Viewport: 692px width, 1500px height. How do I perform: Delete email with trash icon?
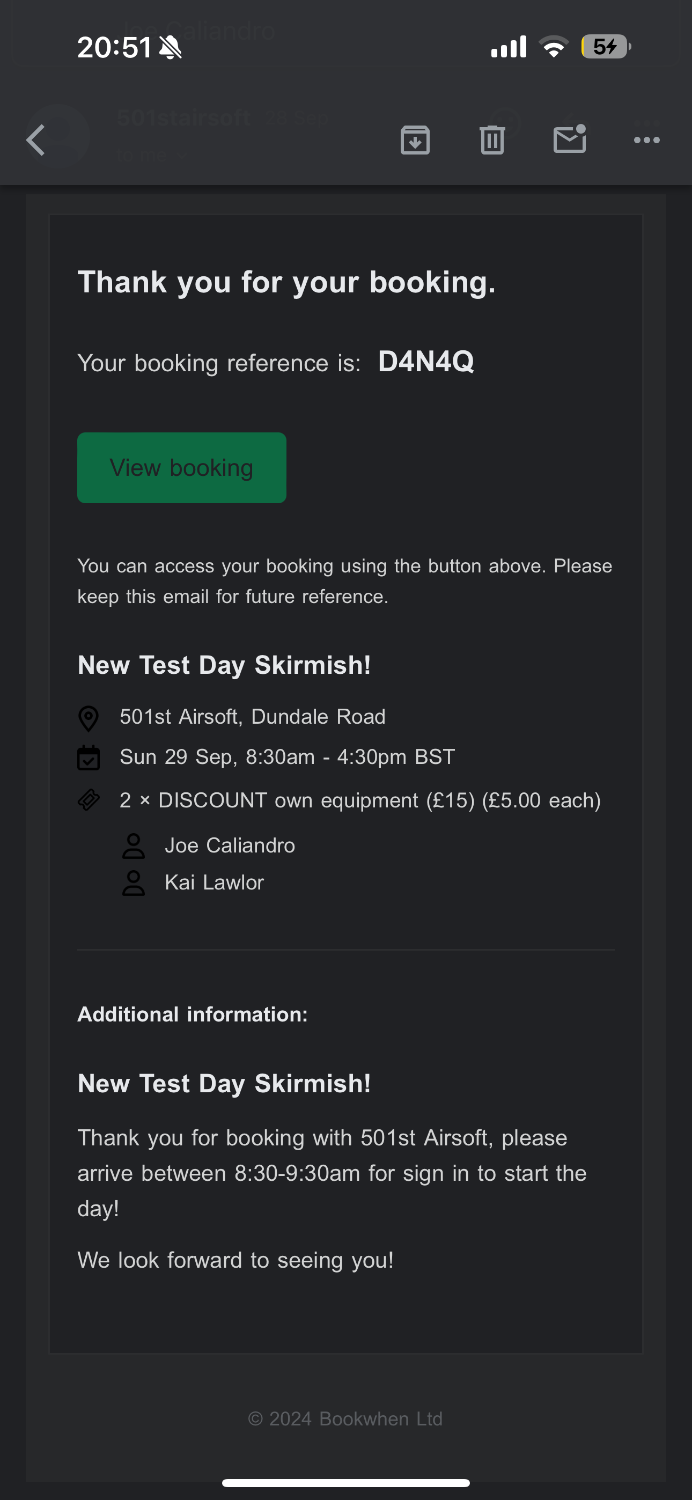click(x=492, y=140)
